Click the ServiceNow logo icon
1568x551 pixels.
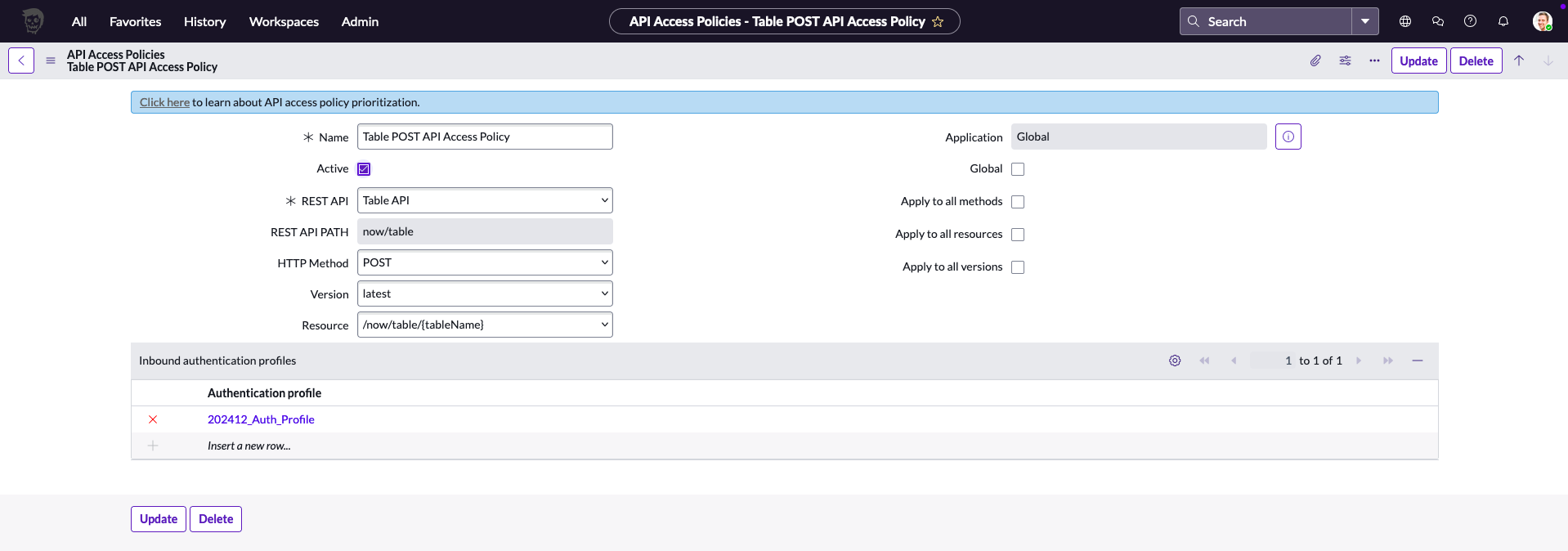pos(33,21)
